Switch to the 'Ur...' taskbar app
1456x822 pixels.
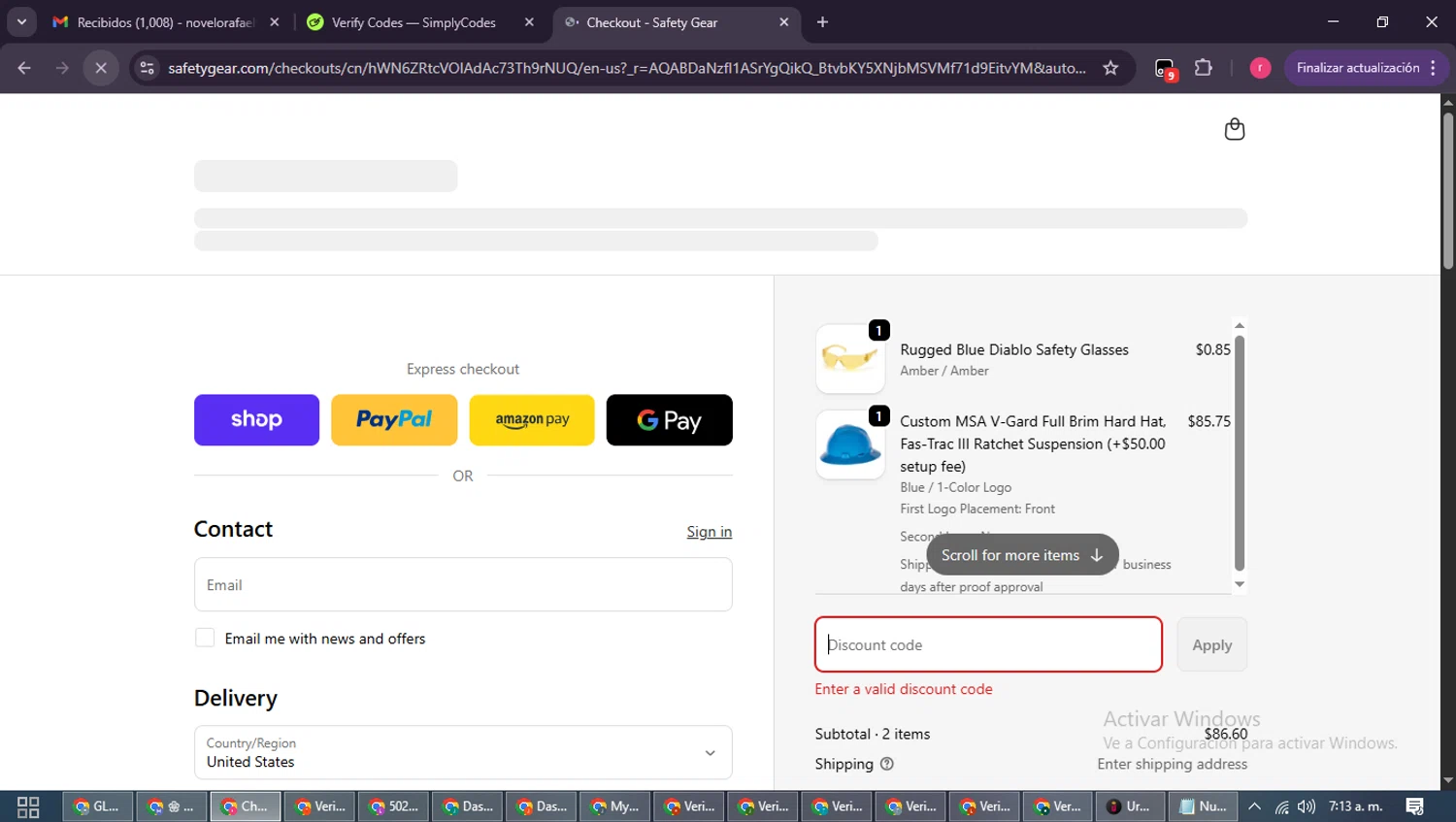click(x=1129, y=806)
